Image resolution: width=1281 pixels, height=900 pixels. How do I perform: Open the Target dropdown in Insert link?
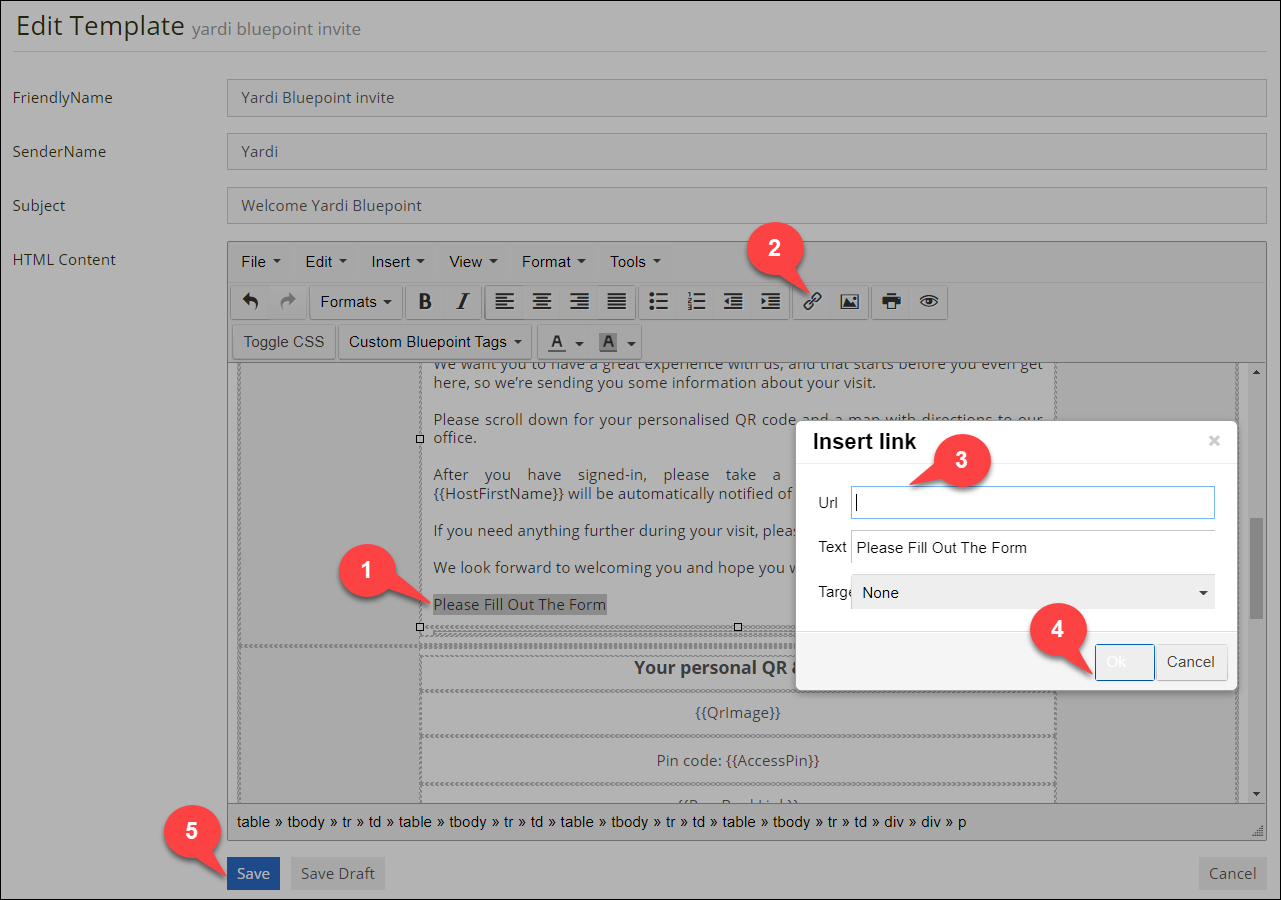tap(1033, 592)
